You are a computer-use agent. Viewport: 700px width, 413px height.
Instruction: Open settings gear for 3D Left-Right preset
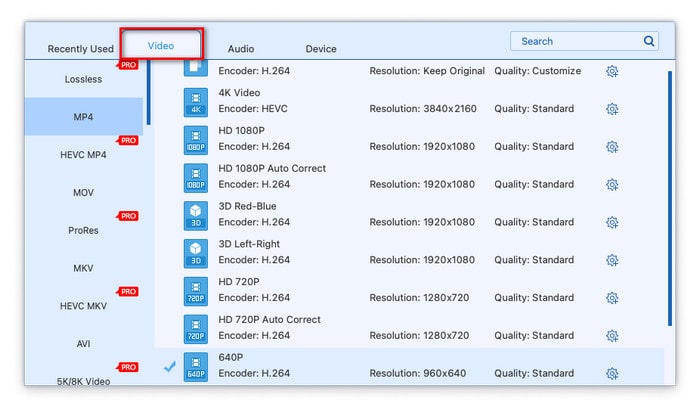[612, 260]
